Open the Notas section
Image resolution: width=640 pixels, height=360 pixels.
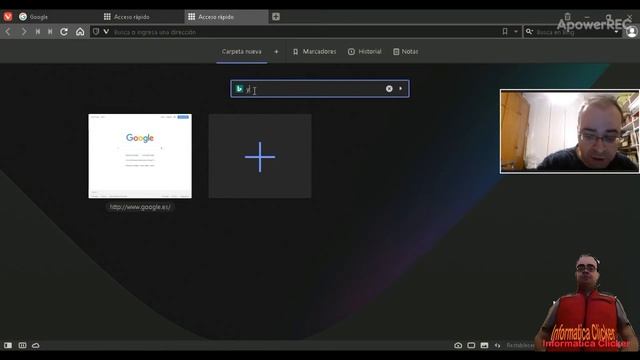click(x=406, y=51)
